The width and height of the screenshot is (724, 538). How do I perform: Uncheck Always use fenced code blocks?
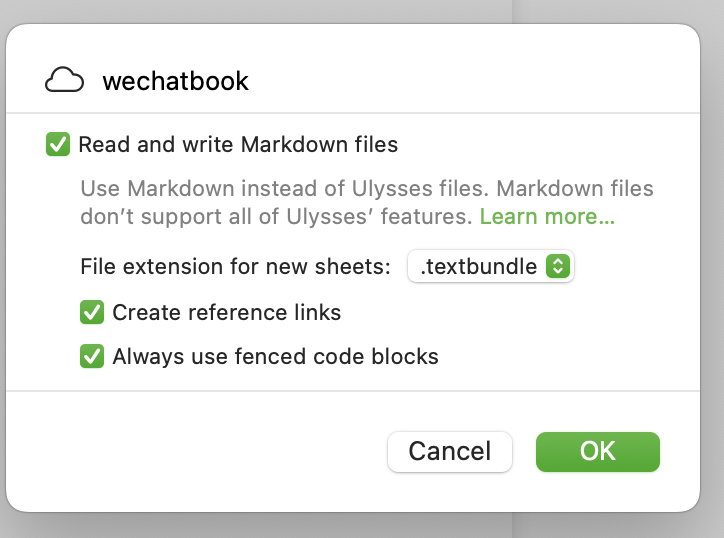92,356
